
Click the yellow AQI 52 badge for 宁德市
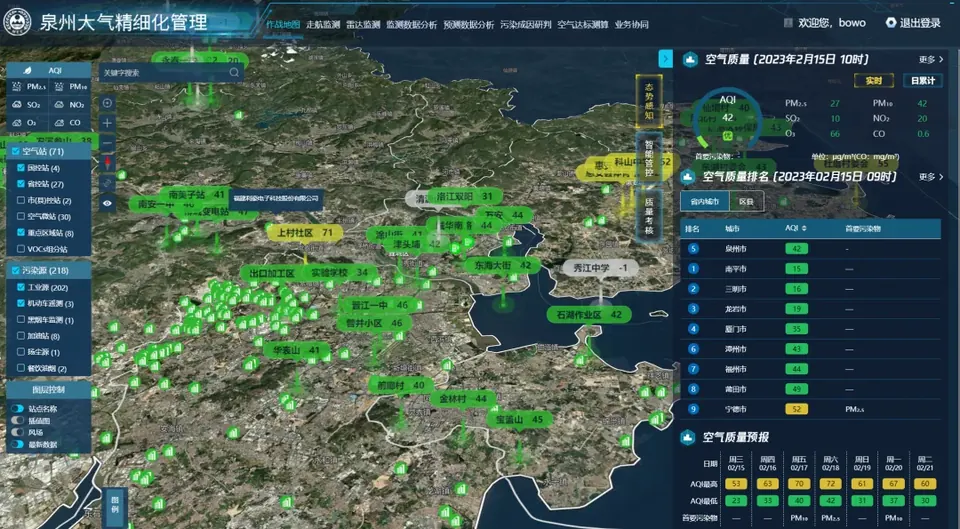[797, 409]
